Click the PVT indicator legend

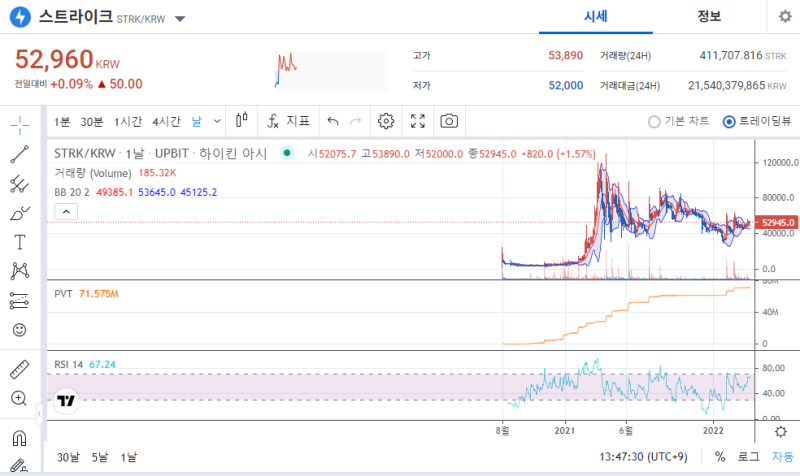63,294
